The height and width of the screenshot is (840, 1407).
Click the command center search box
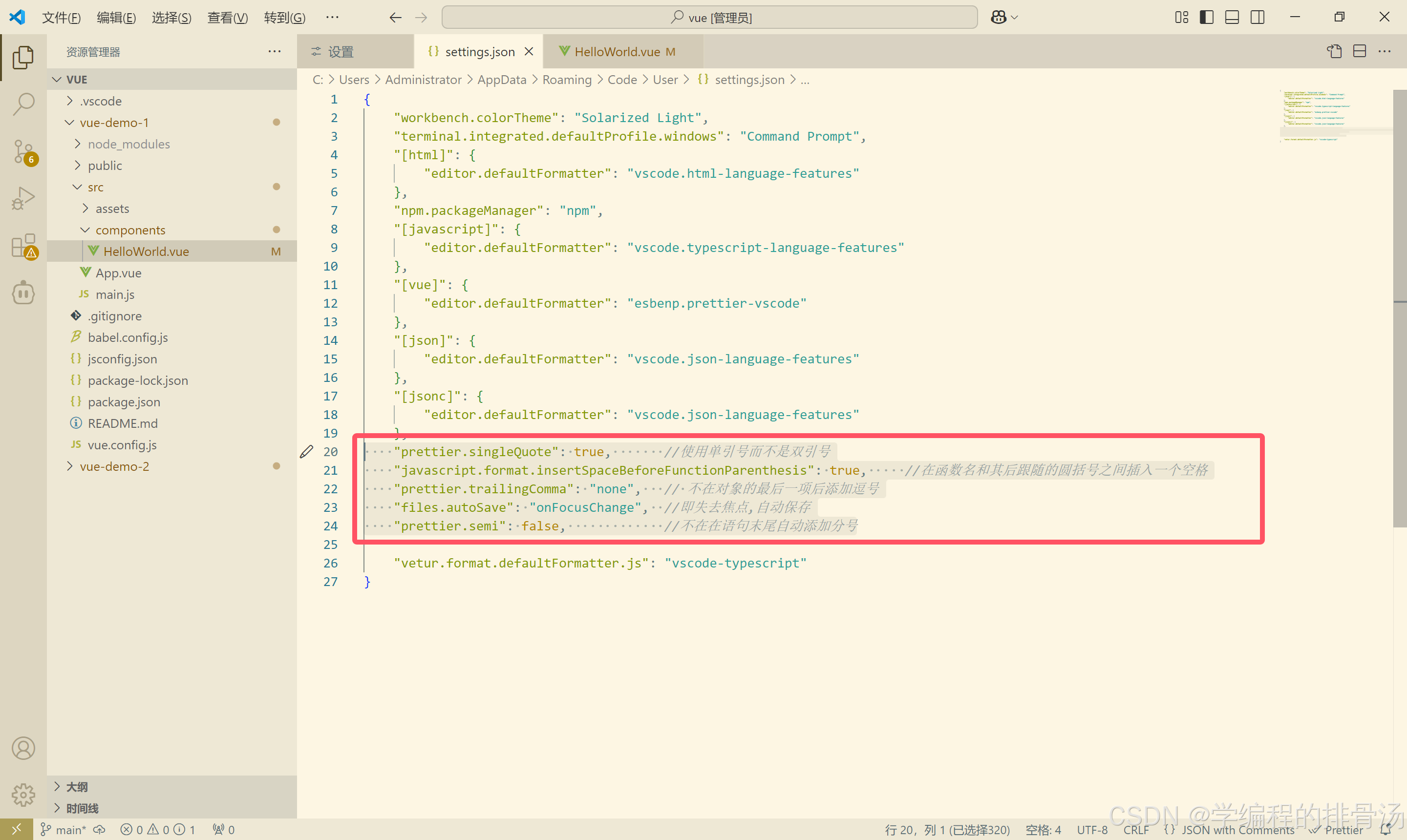point(709,18)
